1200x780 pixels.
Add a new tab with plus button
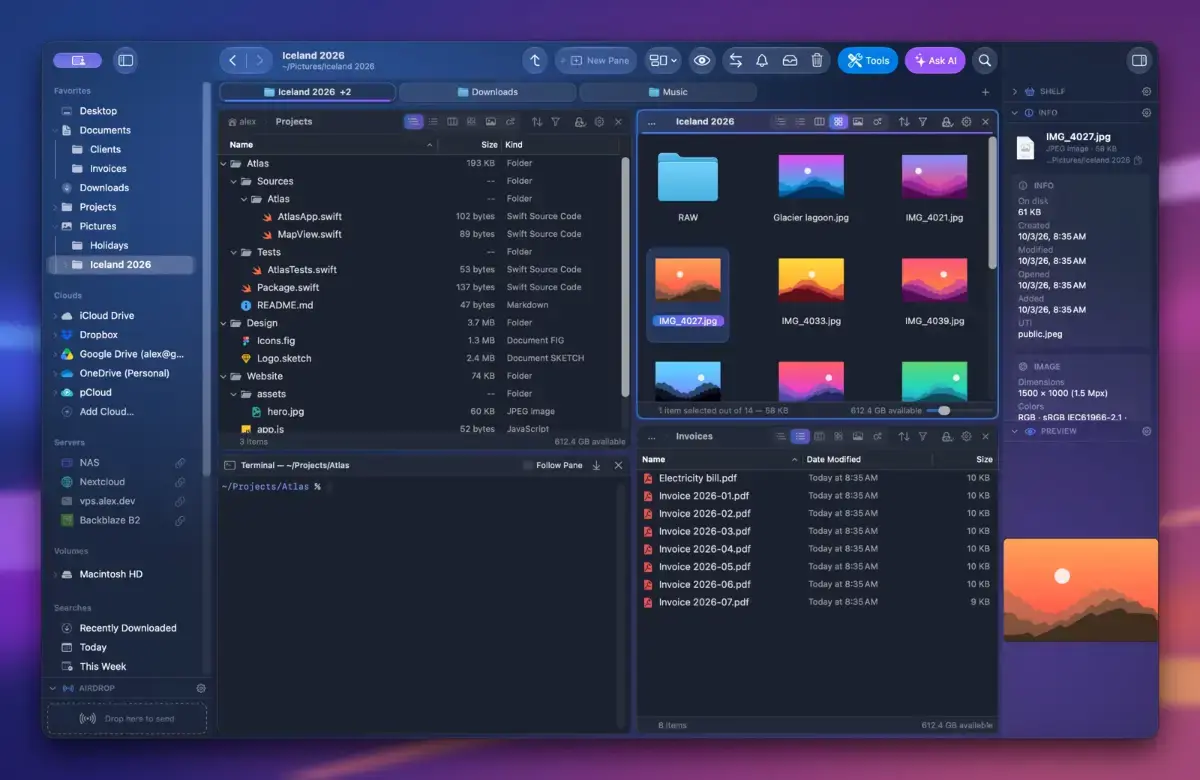985,92
